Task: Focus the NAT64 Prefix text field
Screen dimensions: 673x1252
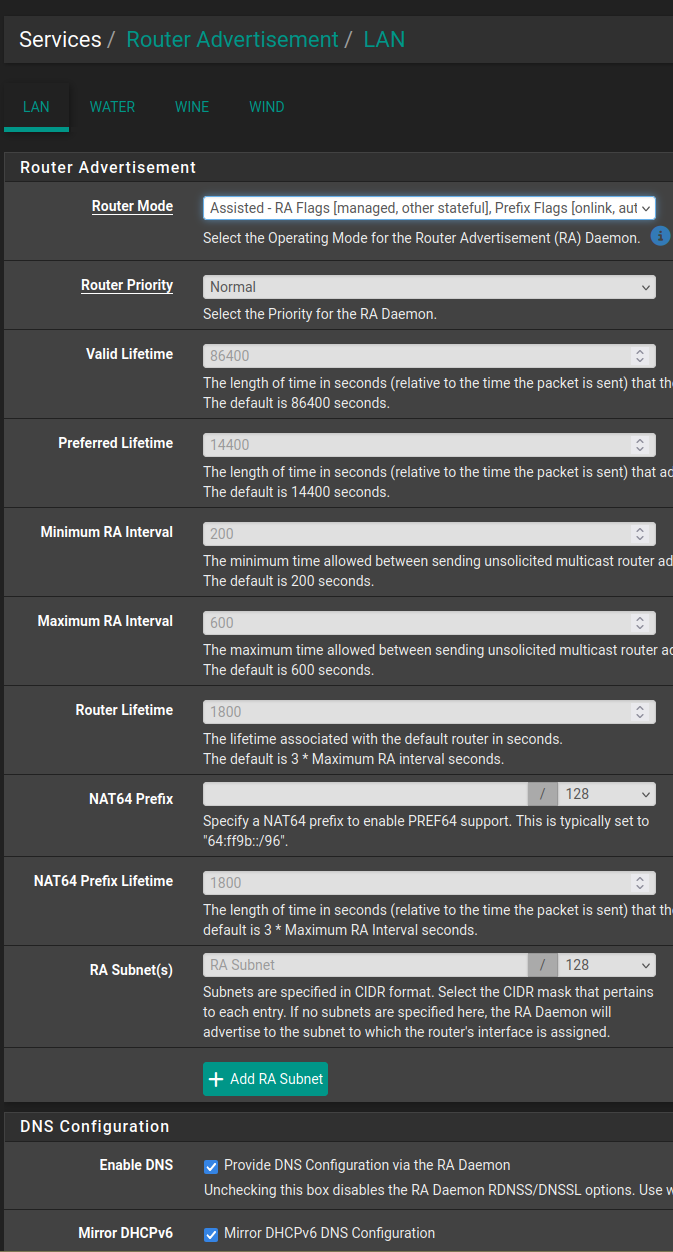Action: click(365, 794)
